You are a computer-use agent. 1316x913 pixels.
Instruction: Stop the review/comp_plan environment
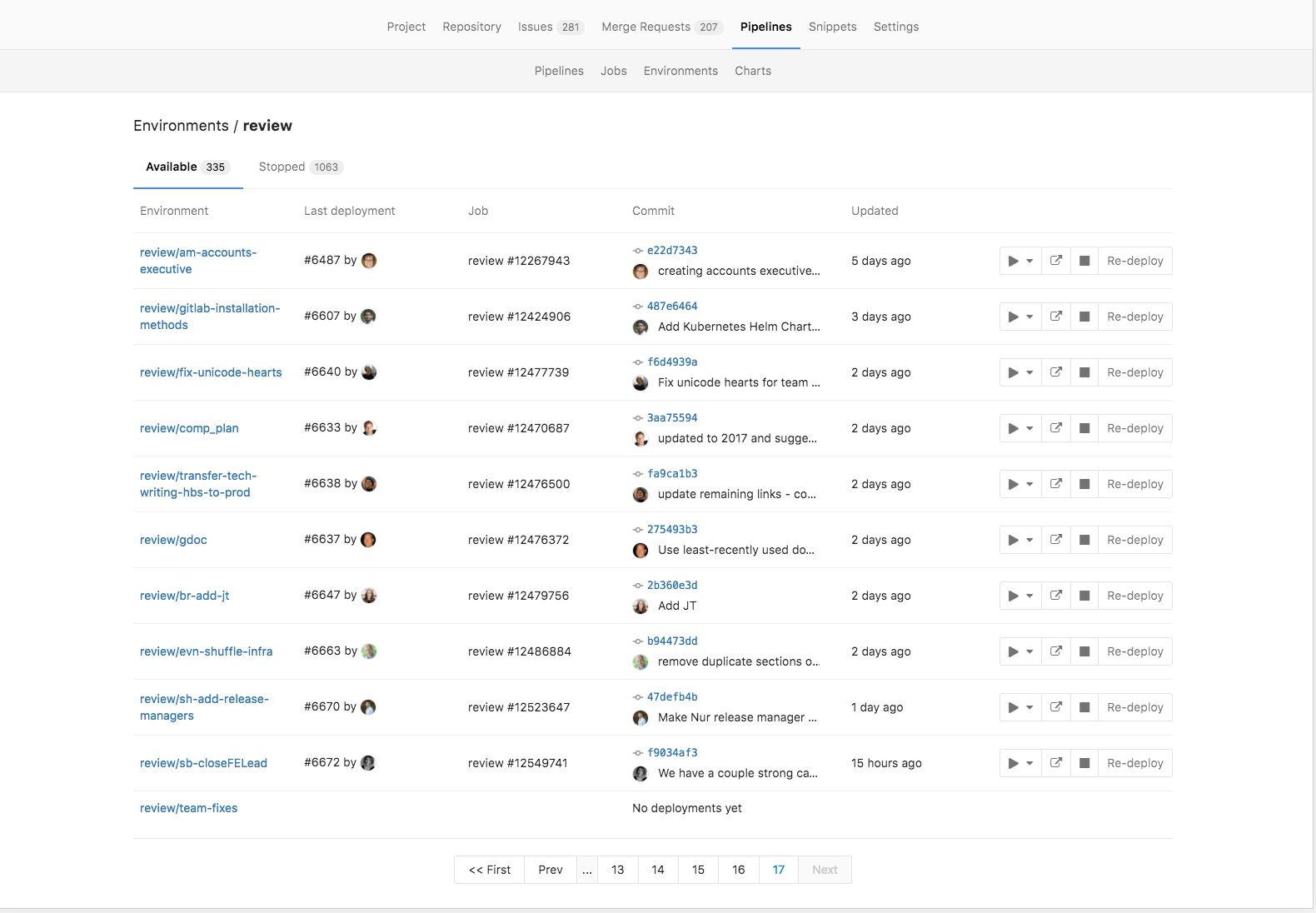(1084, 428)
